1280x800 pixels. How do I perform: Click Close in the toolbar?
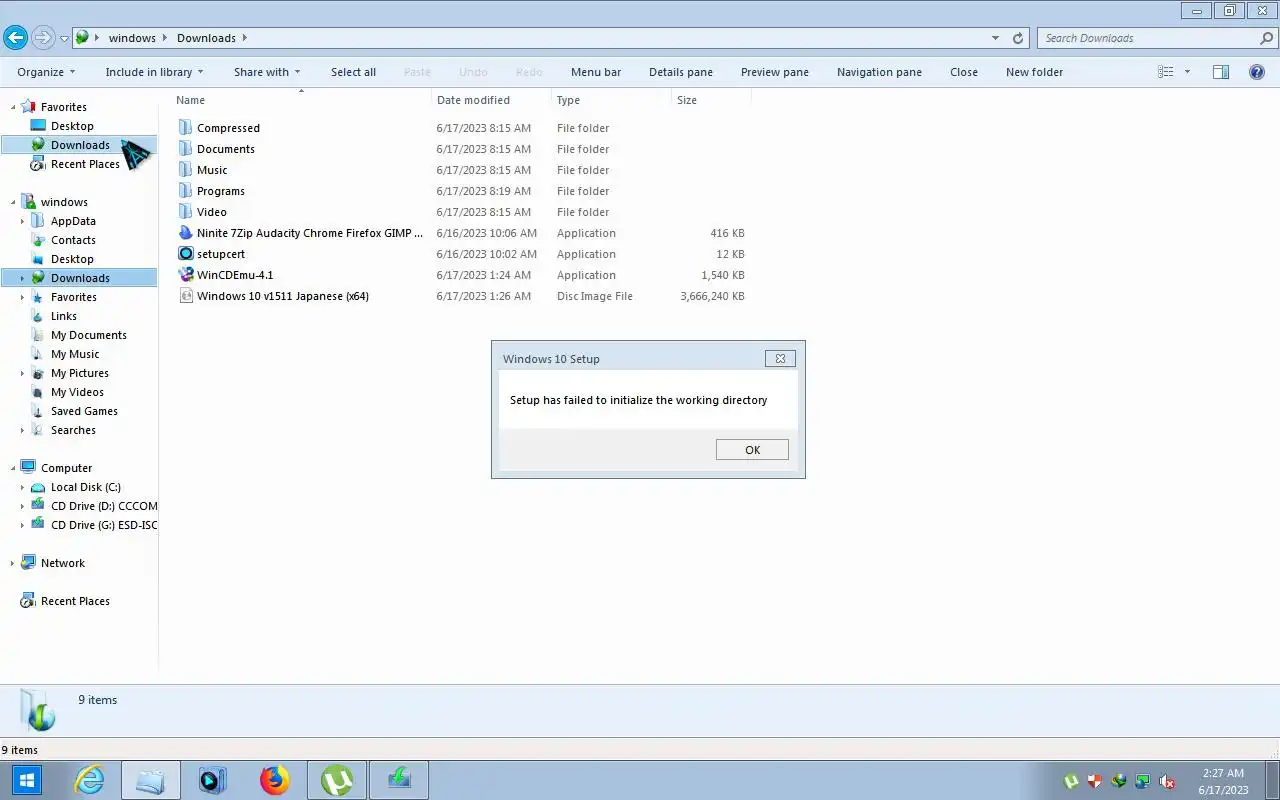[x=964, y=72]
